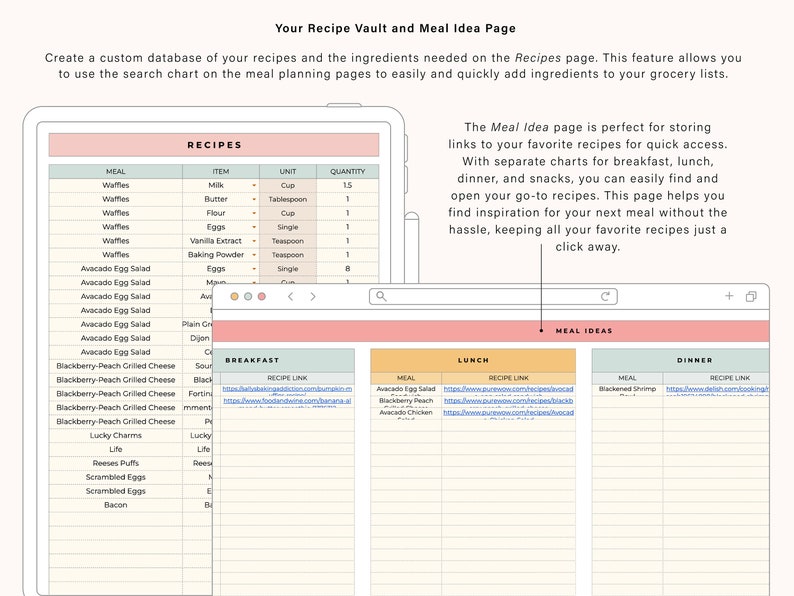Select the Life meal cell
794x596 pixels.
pyautogui.click(x=115, y=449)
